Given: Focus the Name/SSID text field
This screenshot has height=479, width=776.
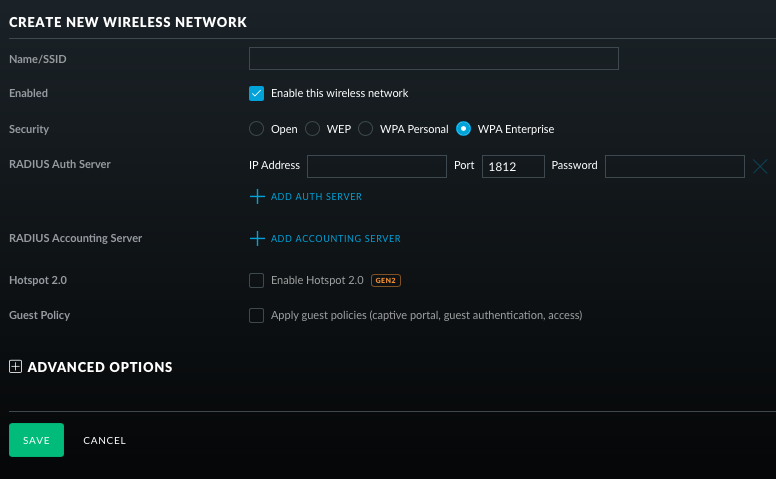Looking at the screenshot, I should pyautogui.click(x=434, y=58).
